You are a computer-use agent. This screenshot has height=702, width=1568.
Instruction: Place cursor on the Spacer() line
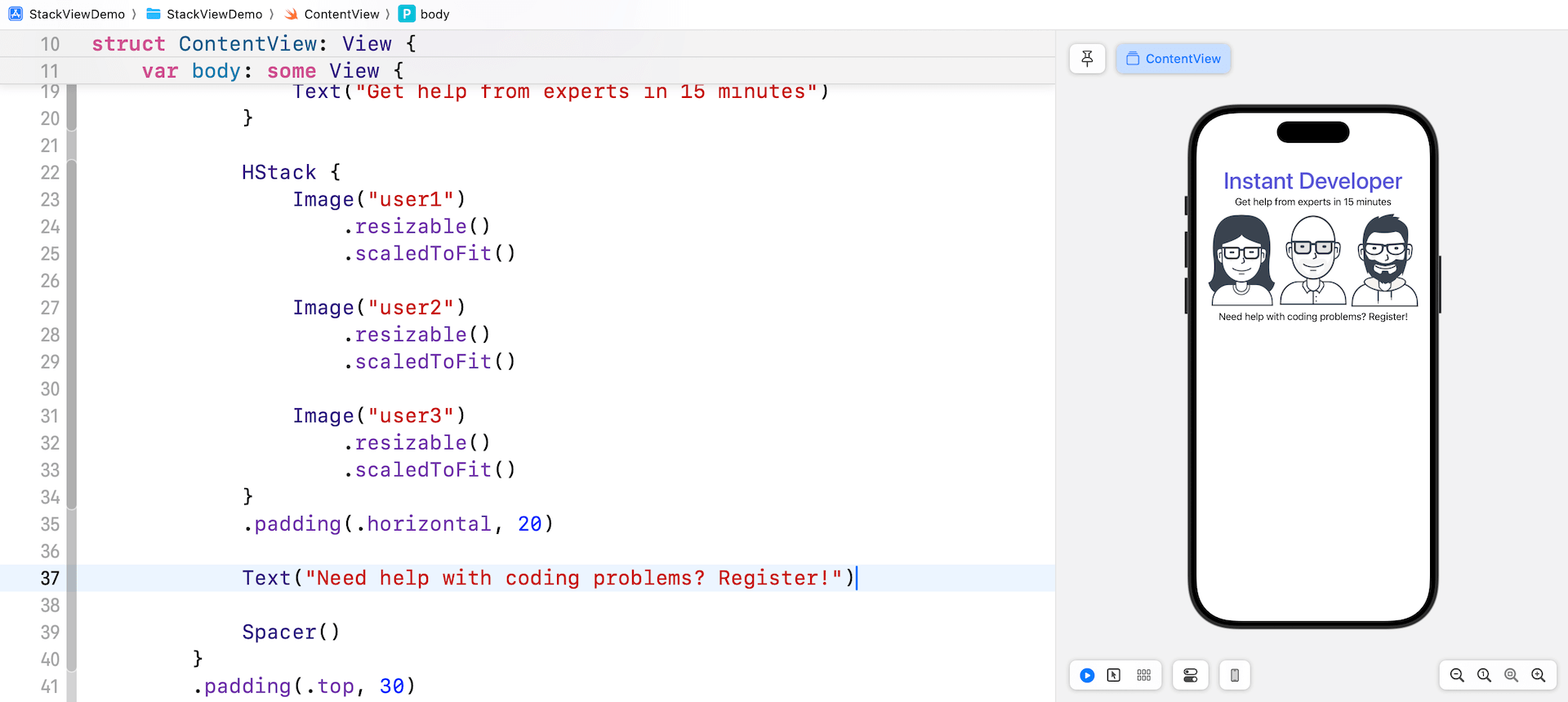coord(291,632)
